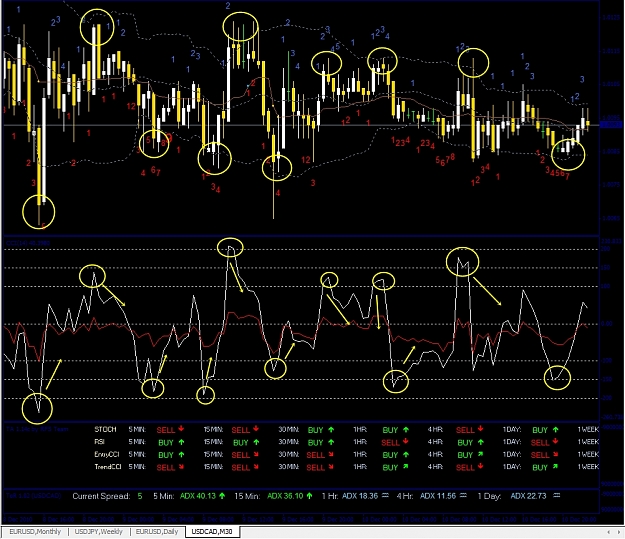Image resolution: width=625 pixels, height=539 pixels.
Task: Click the red down arrow of RSI 1HR SELL
Action: (x=405, y=442)
